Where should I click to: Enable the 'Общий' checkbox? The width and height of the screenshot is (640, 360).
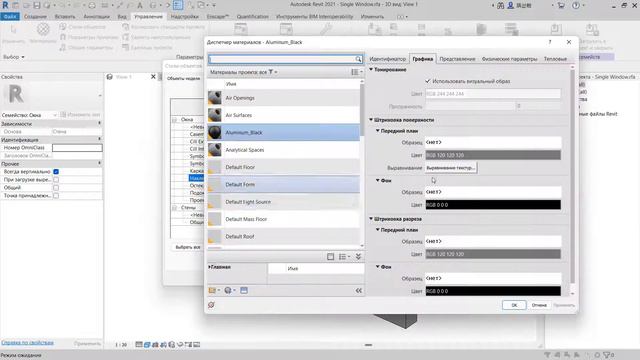56,188
